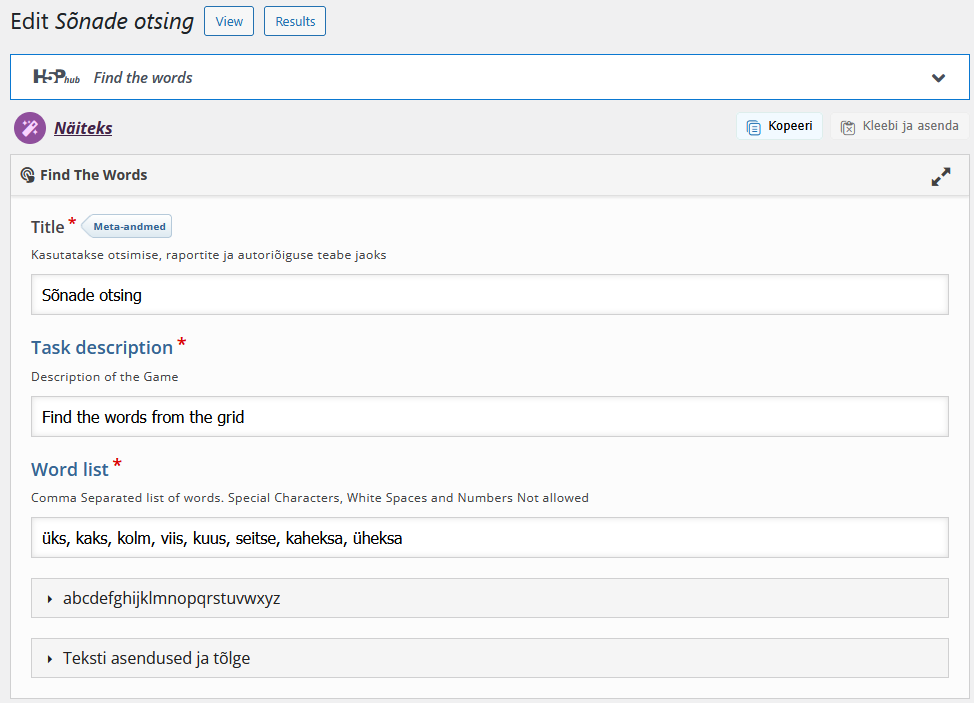Click the Title field label
974x703 pixels.
pyautogui.click(x=48, y=227)
